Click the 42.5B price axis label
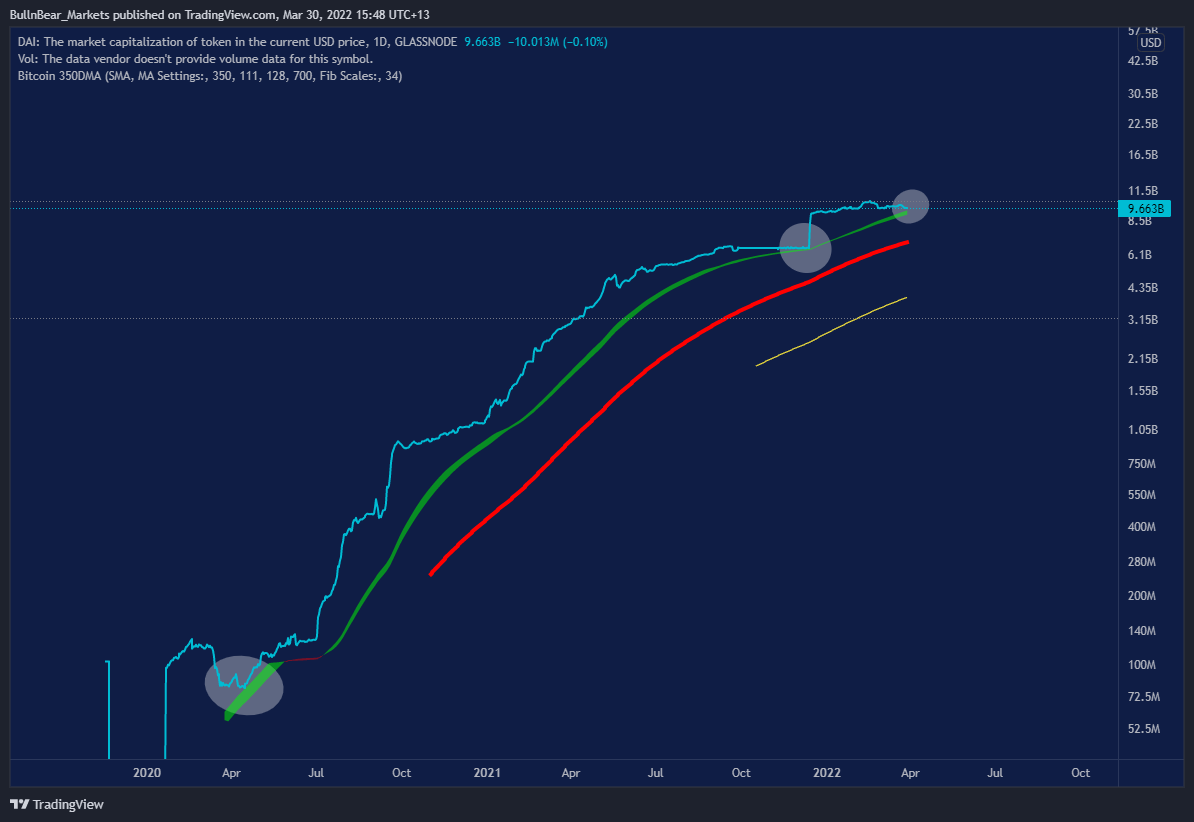Image resolution: width=1194 pixels, height=822 pixels. click(x=1142, y=60)
